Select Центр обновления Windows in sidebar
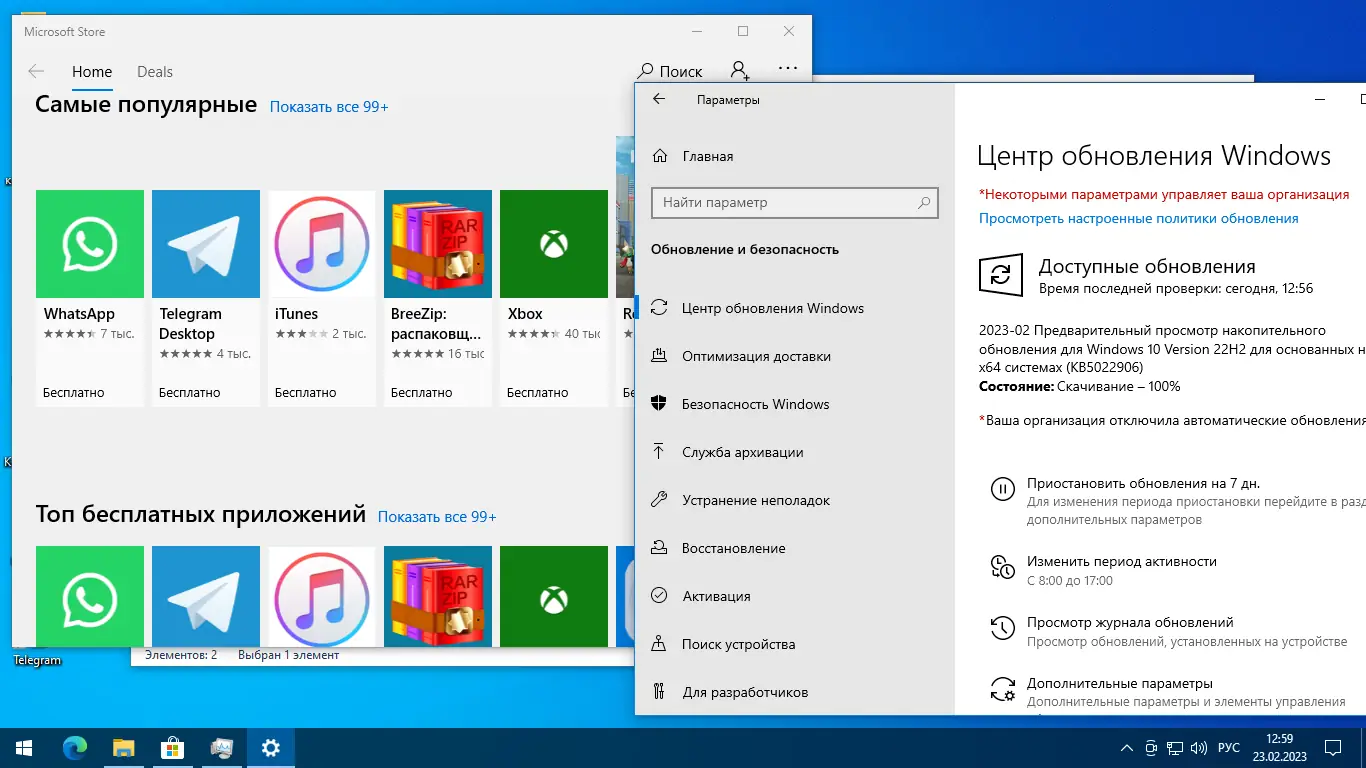This screenshot has height=768, width=1366. coord(794,308)
